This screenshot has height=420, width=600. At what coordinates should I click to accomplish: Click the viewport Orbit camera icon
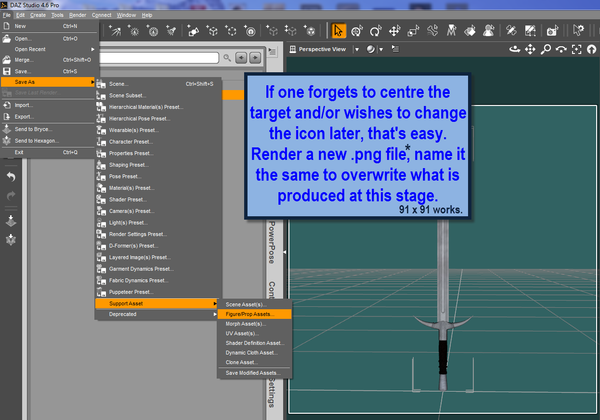[x=512, y=48]
